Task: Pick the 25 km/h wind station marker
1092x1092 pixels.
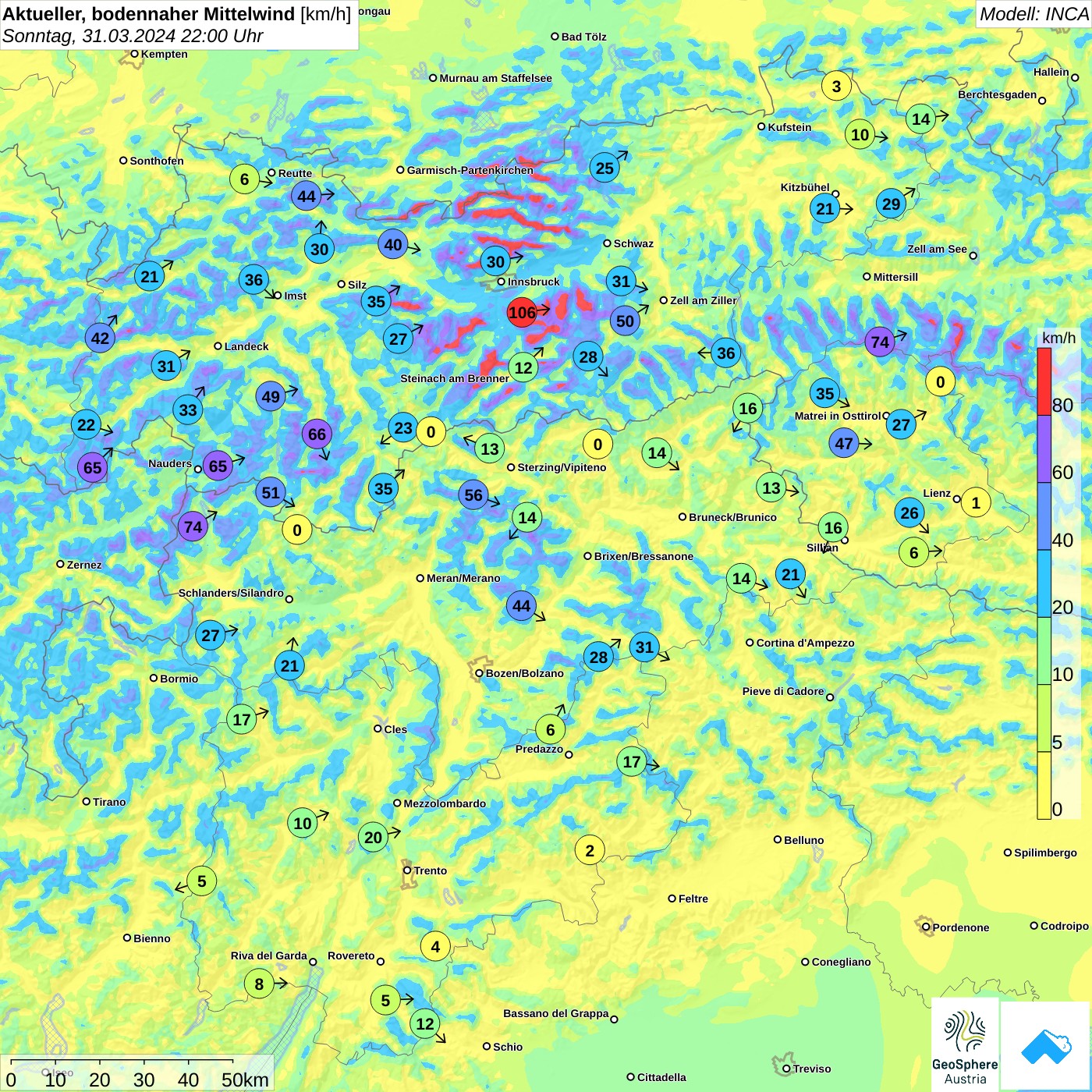Action: 604,168
